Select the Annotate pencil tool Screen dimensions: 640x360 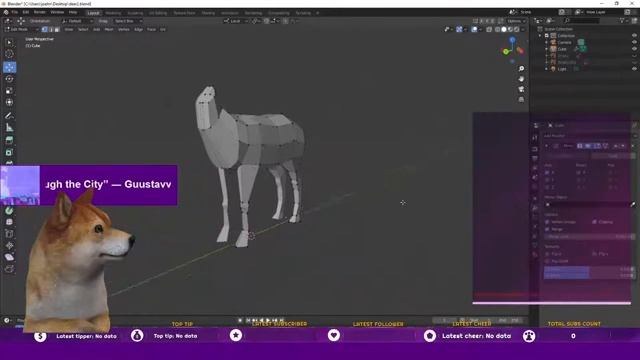[9, 116]
